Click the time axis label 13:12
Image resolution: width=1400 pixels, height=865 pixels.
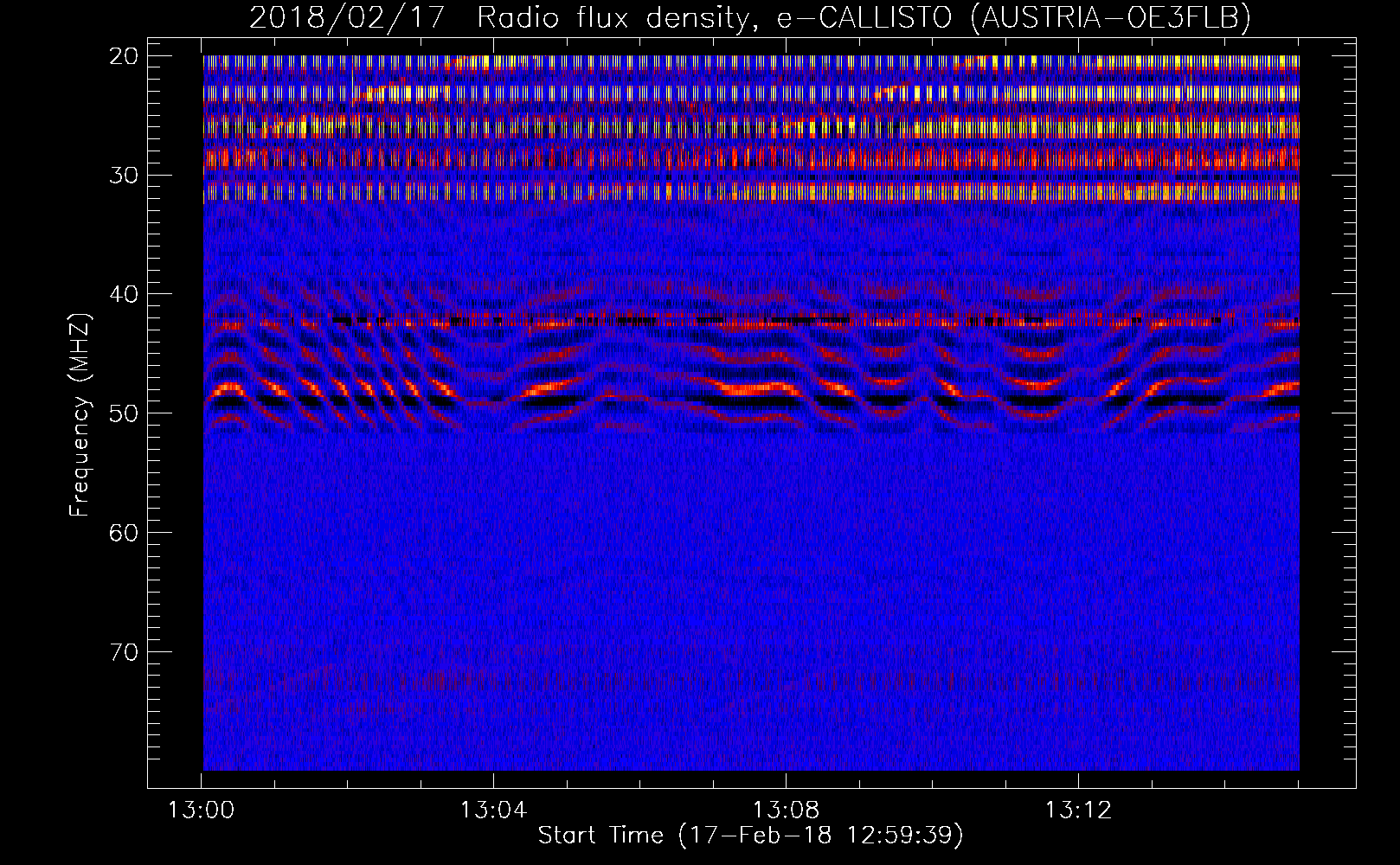pos(1078,811)
